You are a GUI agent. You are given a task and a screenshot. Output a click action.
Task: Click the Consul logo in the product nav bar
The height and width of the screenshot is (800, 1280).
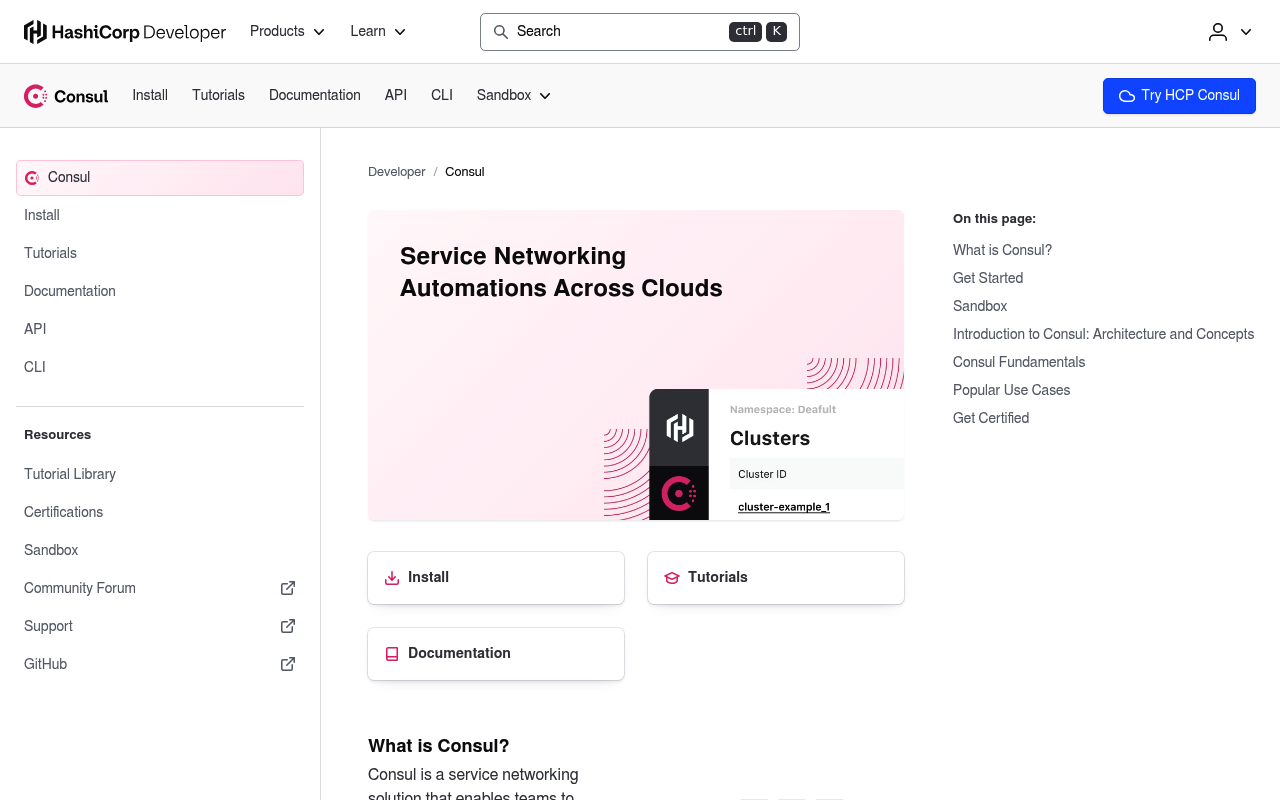(66, 96)
